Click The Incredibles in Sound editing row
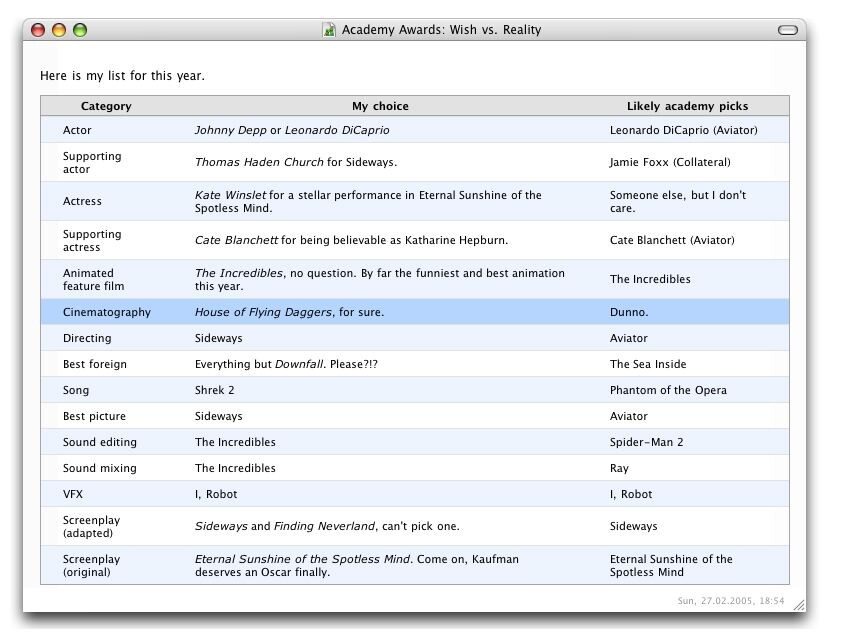This screenshot has height=641, width=842. coord(235,442)
